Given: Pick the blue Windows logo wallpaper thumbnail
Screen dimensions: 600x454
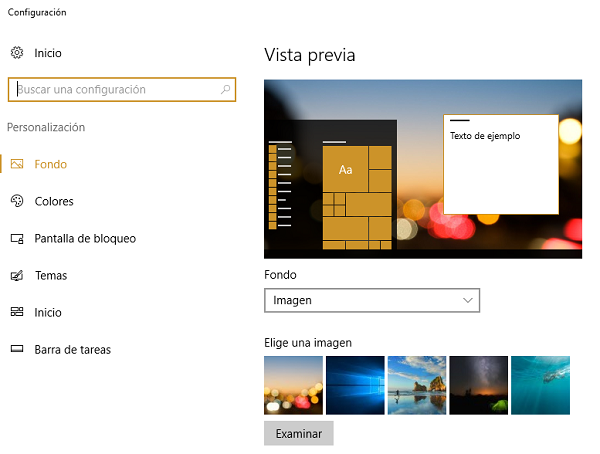Looking at the screenshot, I should pos(355,385).
